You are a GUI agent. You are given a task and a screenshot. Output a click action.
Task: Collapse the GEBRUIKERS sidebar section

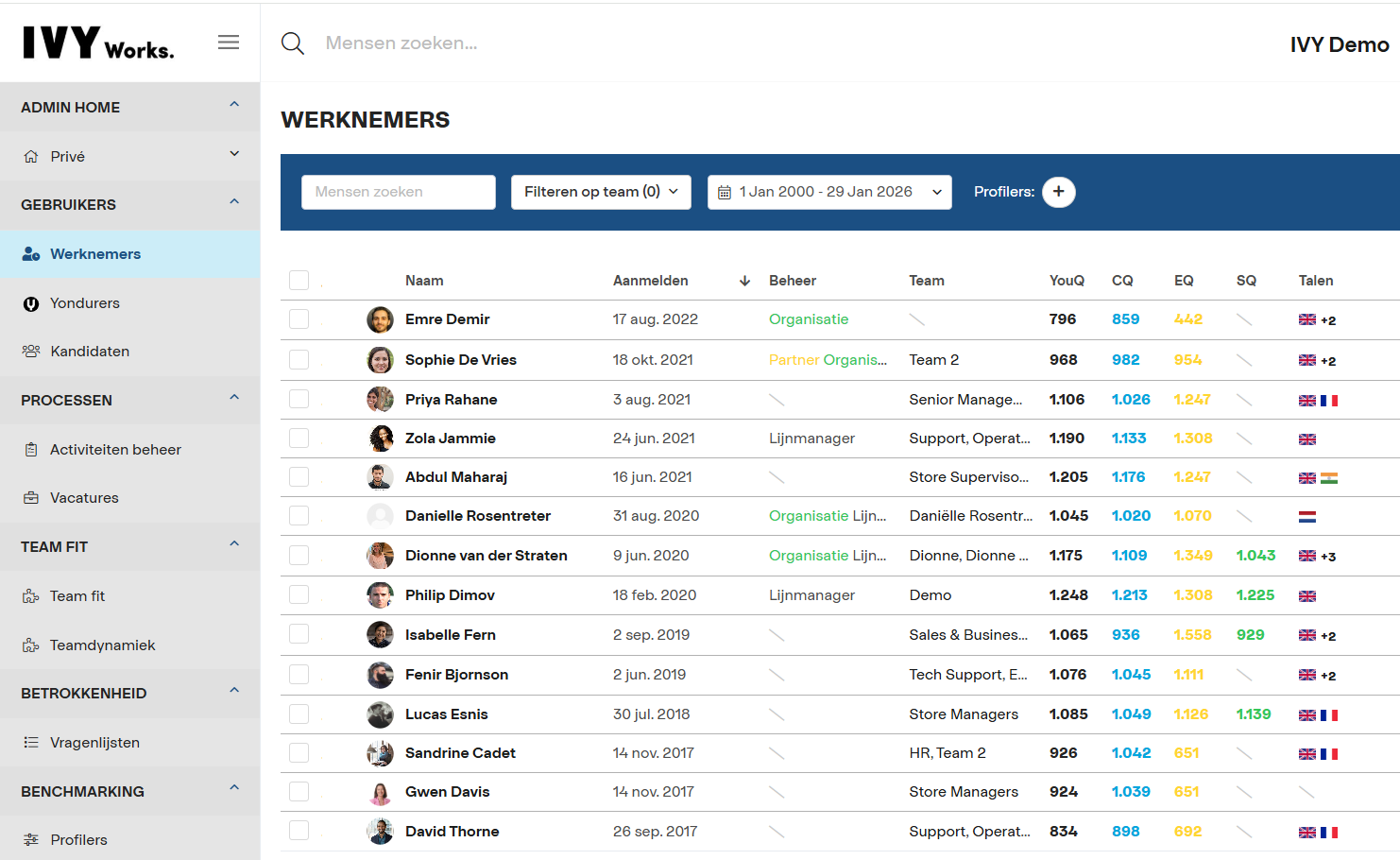coord(234,203)
